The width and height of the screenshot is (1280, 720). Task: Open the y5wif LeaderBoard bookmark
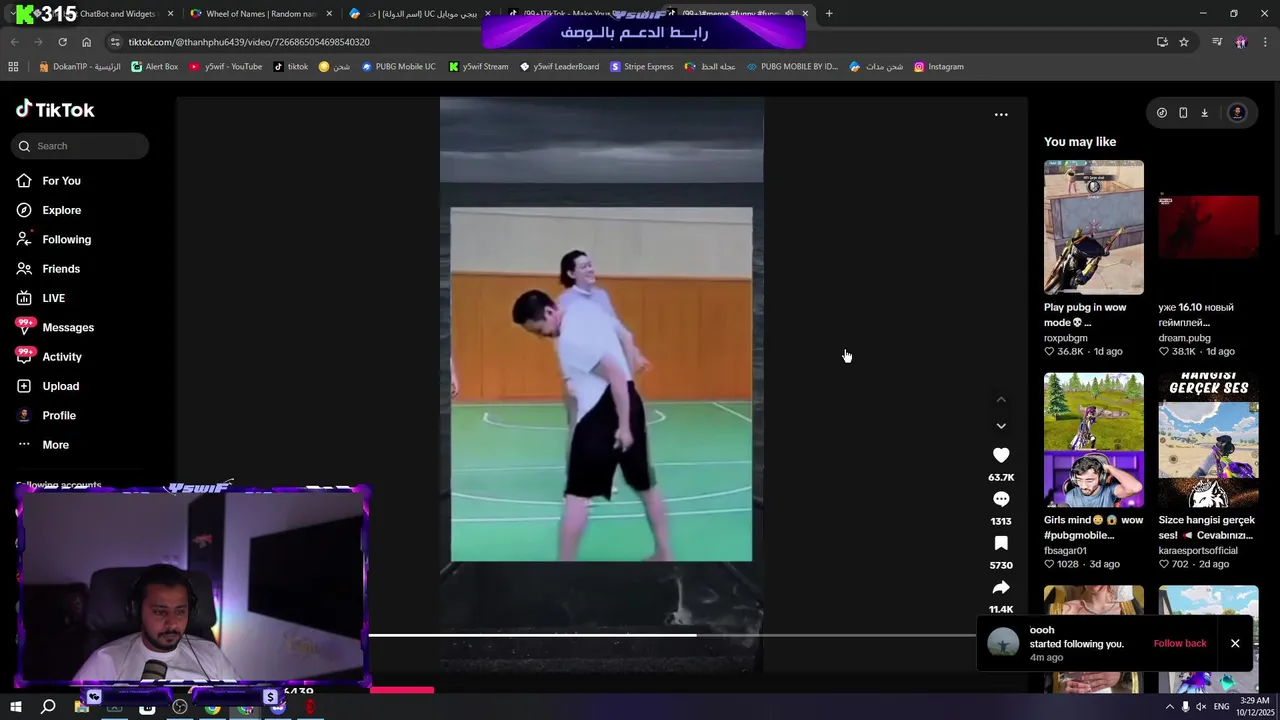coord(559,67)
